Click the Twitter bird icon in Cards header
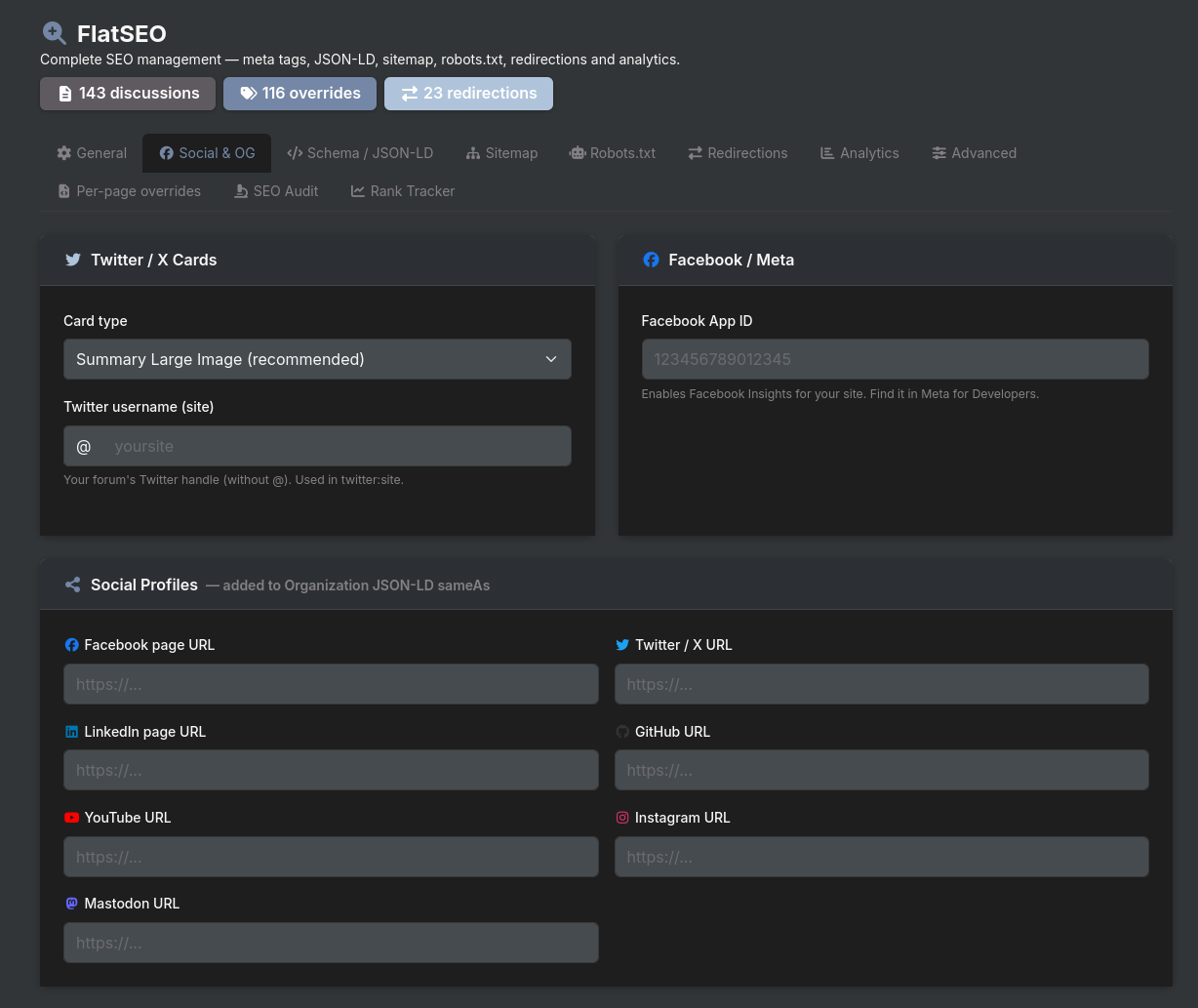 pos(72,260)
